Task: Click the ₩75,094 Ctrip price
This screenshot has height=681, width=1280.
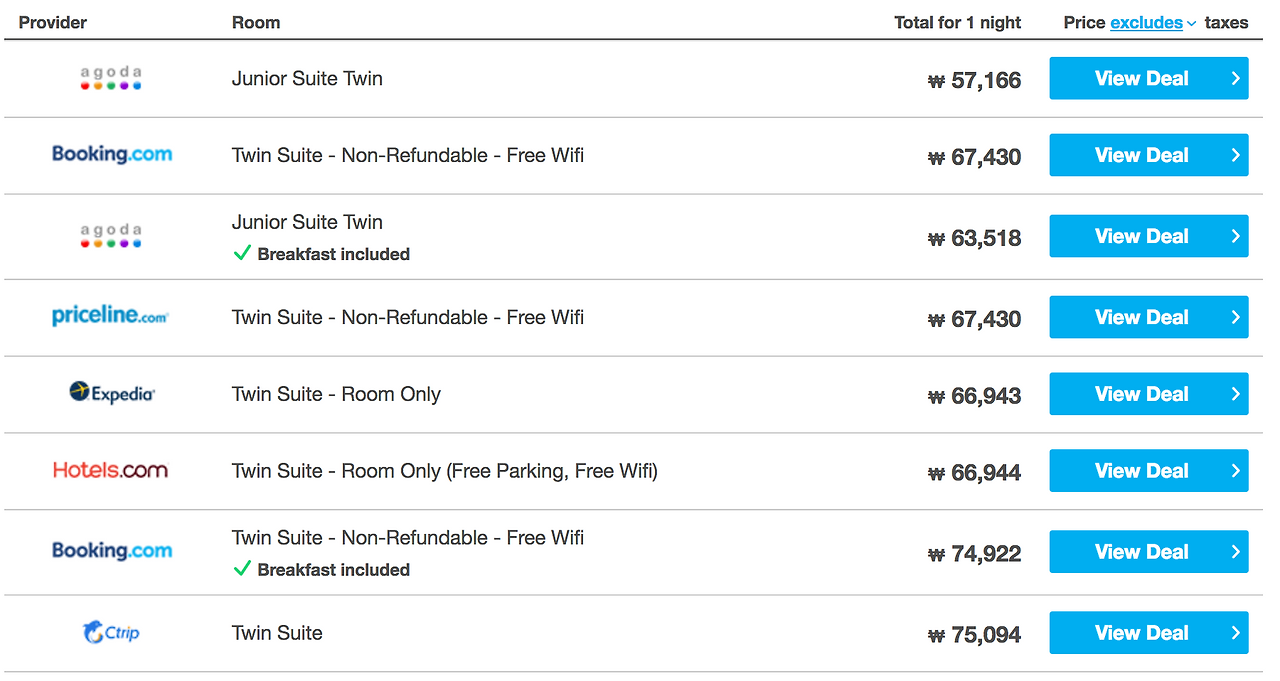Action: pyautogui.click(x=975, y=634)
